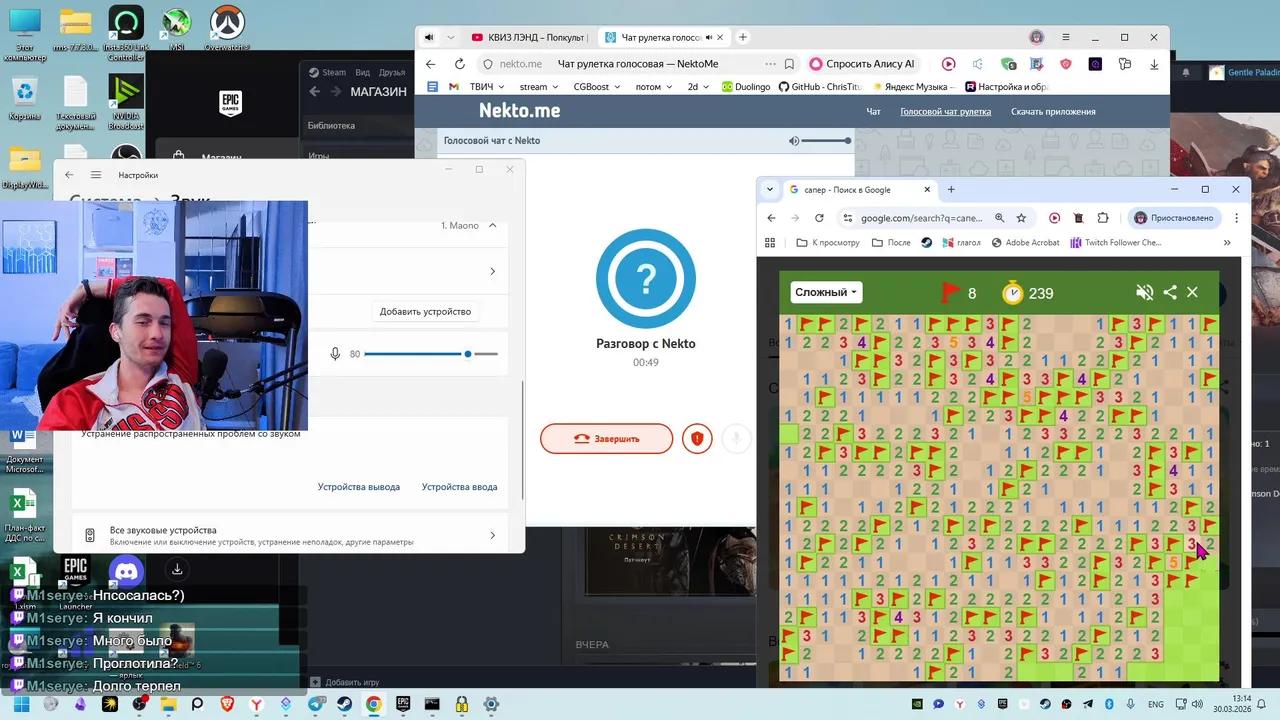The height and width of the screenshot is (720, 1280).
Task: Open the Discord desktop icon
Action: 127,572
